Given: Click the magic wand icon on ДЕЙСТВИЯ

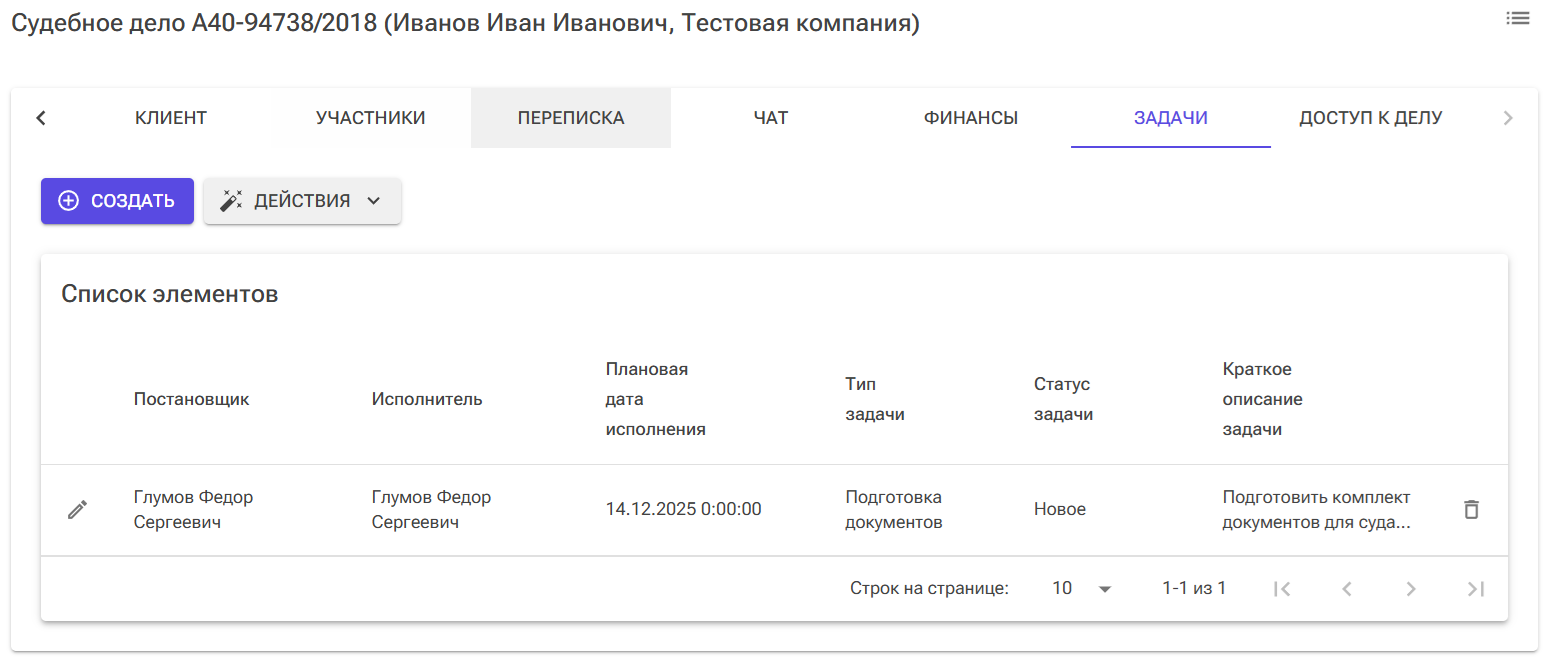Looking at the screenshot, I should (230, 200).
